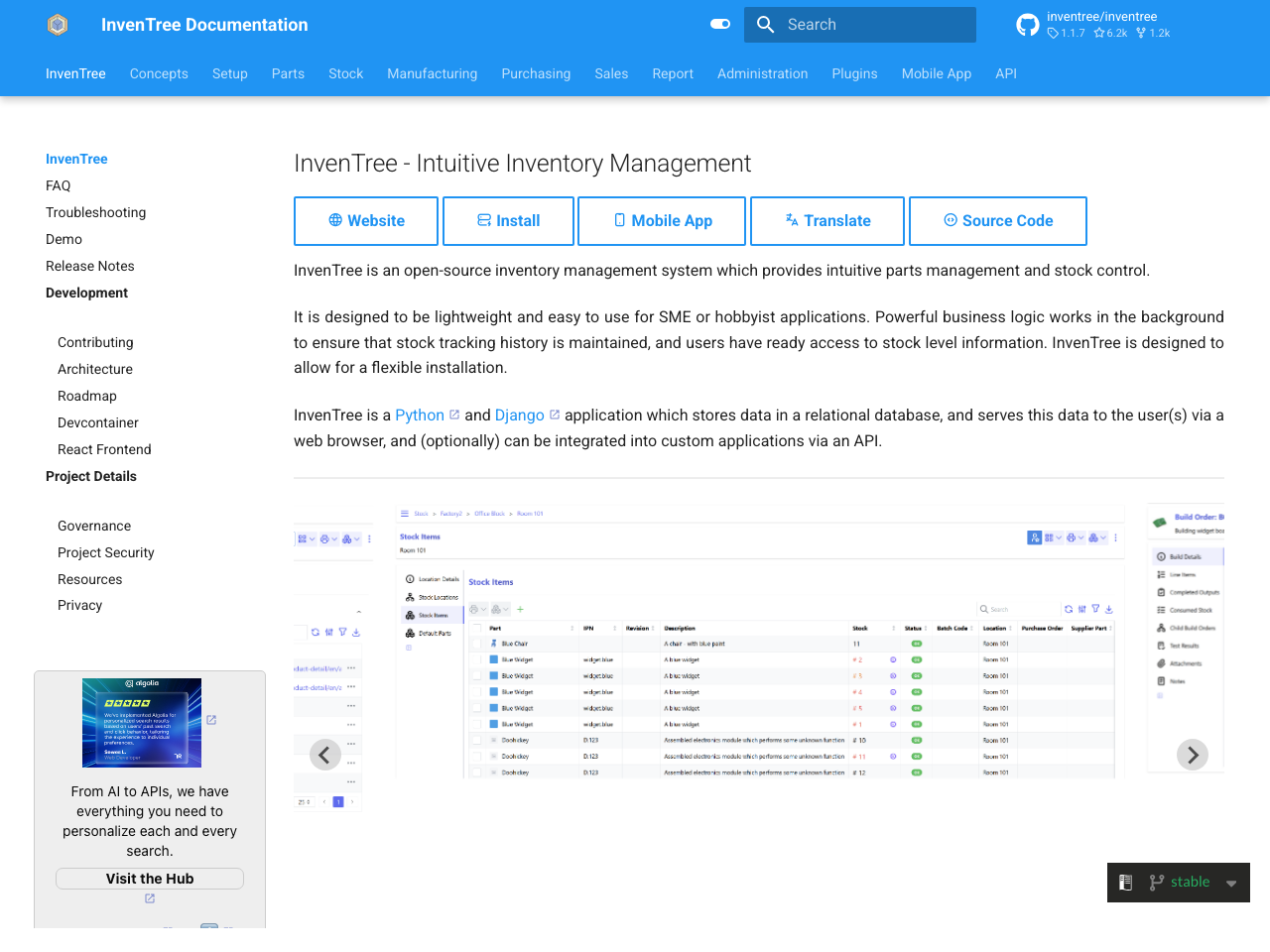Expand the Development section in sidebar
This screenshot has width=1270, height=952.
(x=86, y=293)
